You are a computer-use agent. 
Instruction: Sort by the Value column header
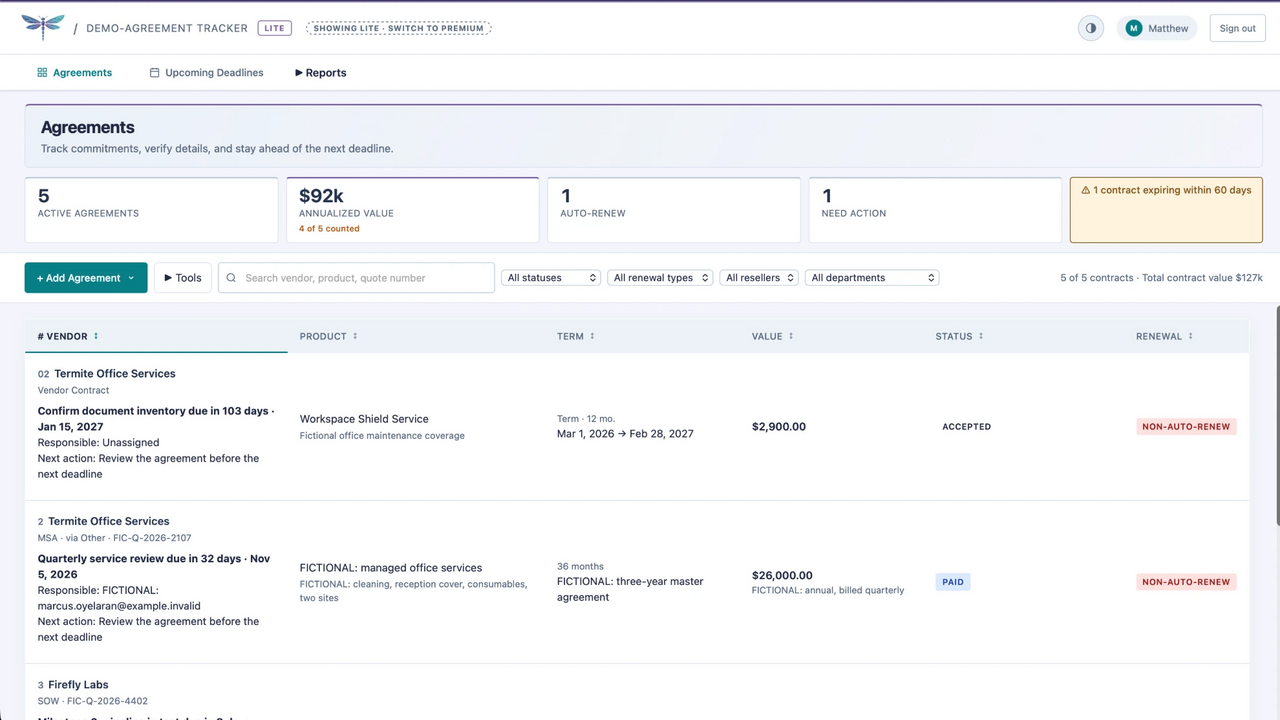pyautogui.click(x=773, y=336)
